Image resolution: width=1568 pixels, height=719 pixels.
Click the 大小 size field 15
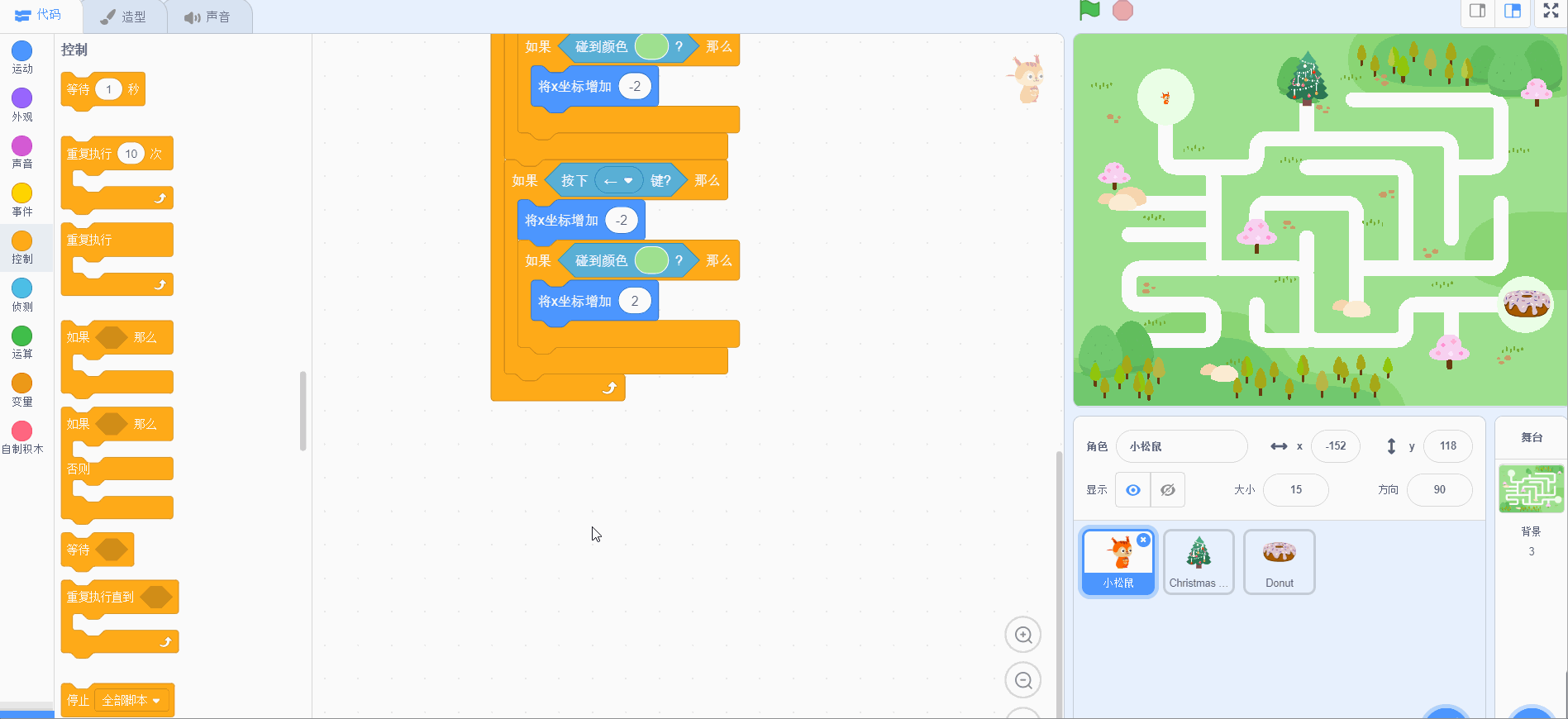click(x=1296, y=490)
